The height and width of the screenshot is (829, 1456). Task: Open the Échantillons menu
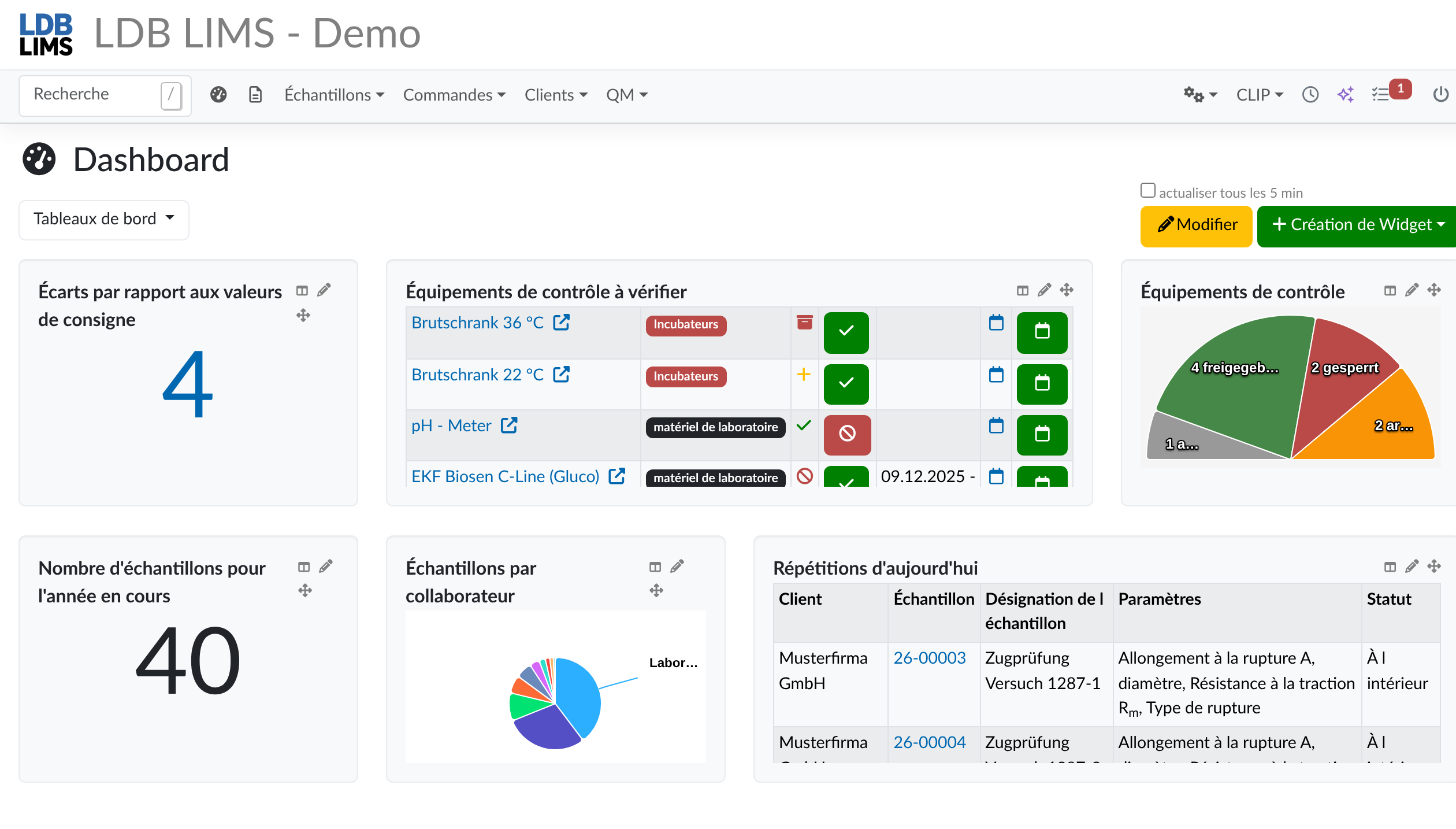[x=334, y=95]
